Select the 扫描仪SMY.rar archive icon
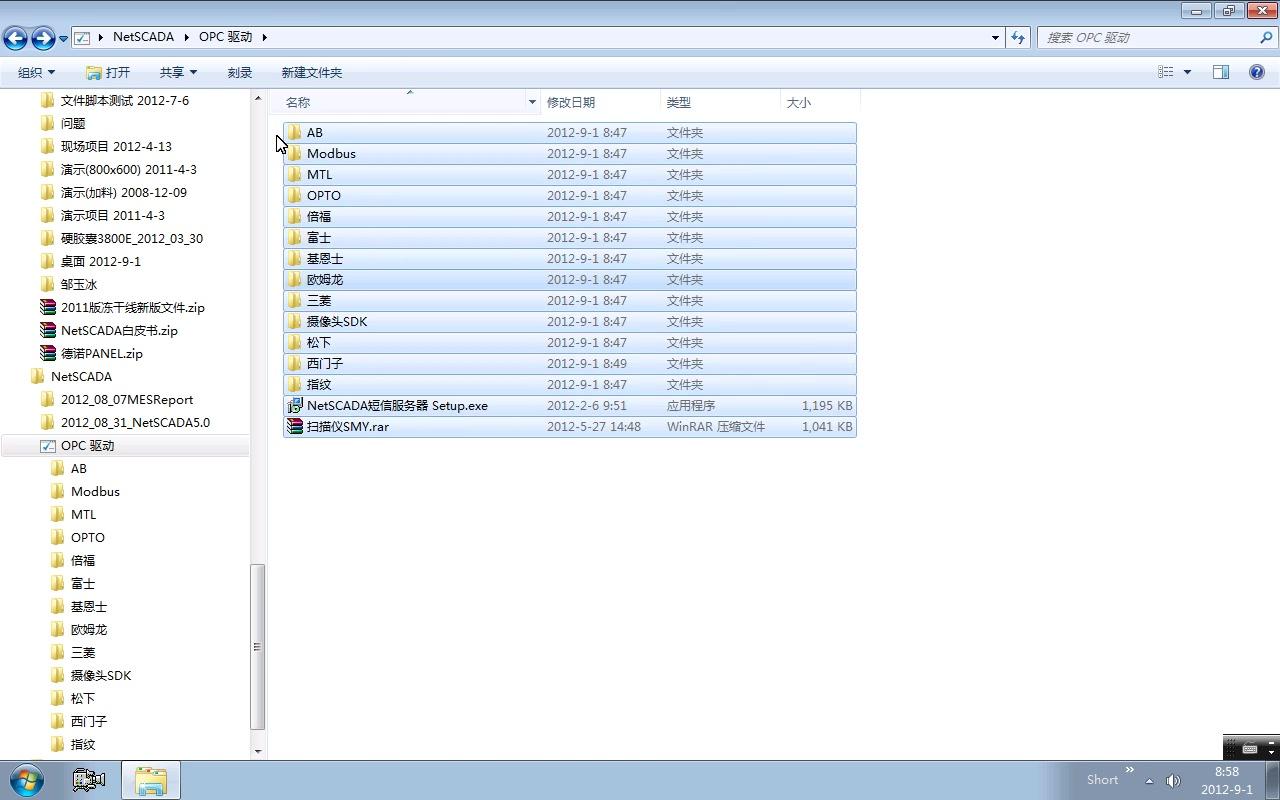Image resolution: width=1280 pixels, height=800 pixels. (x=294, y=426)
